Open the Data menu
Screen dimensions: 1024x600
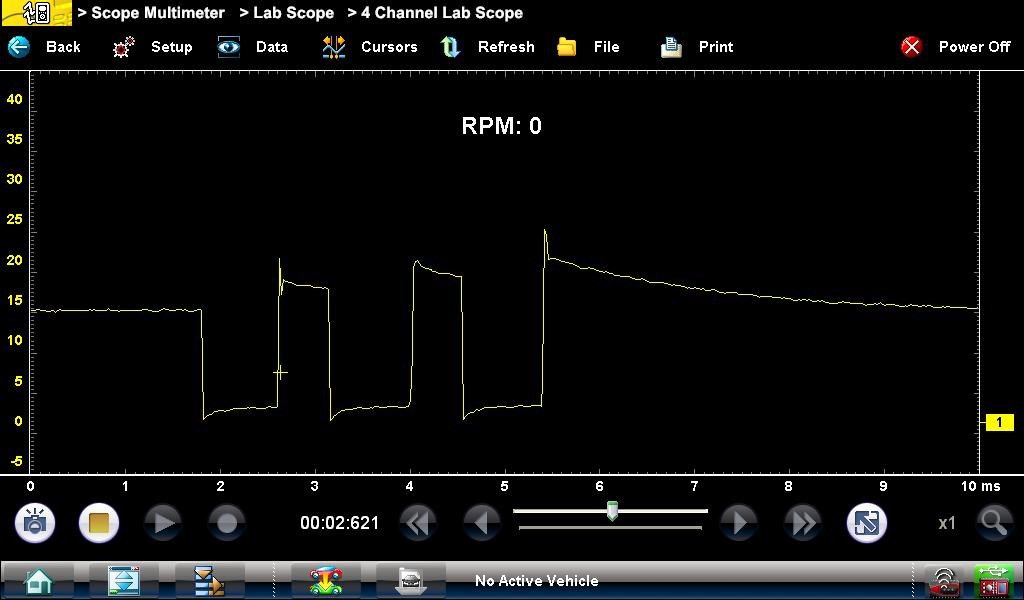[x=254, y=47]
